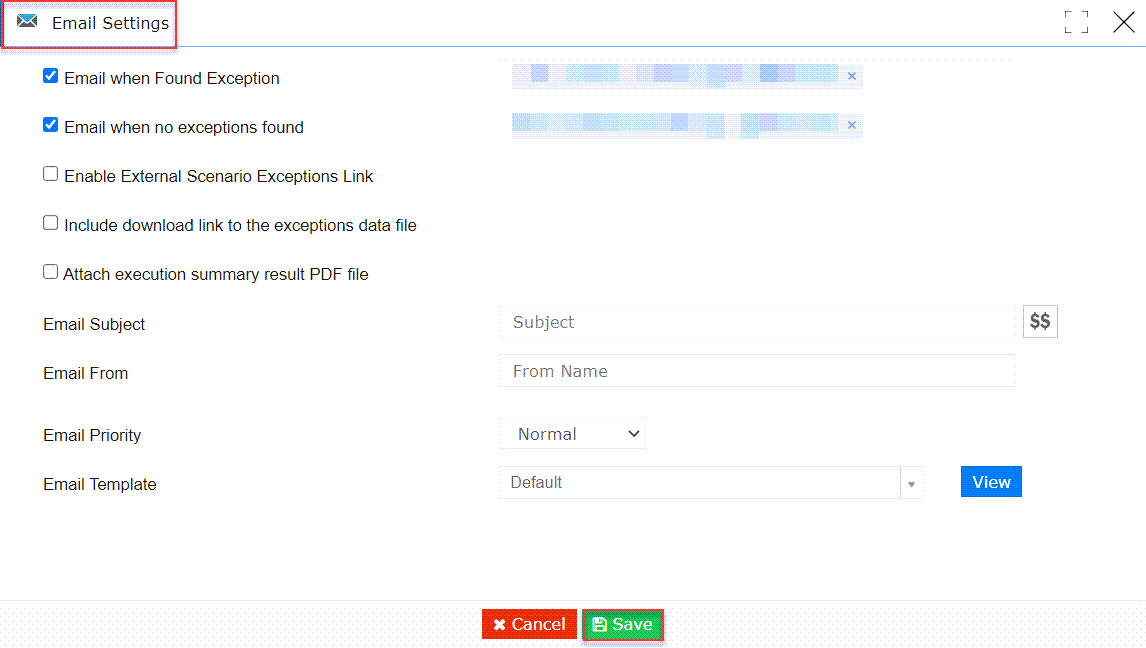Click the red Cancel button

(x=529, y=625)
